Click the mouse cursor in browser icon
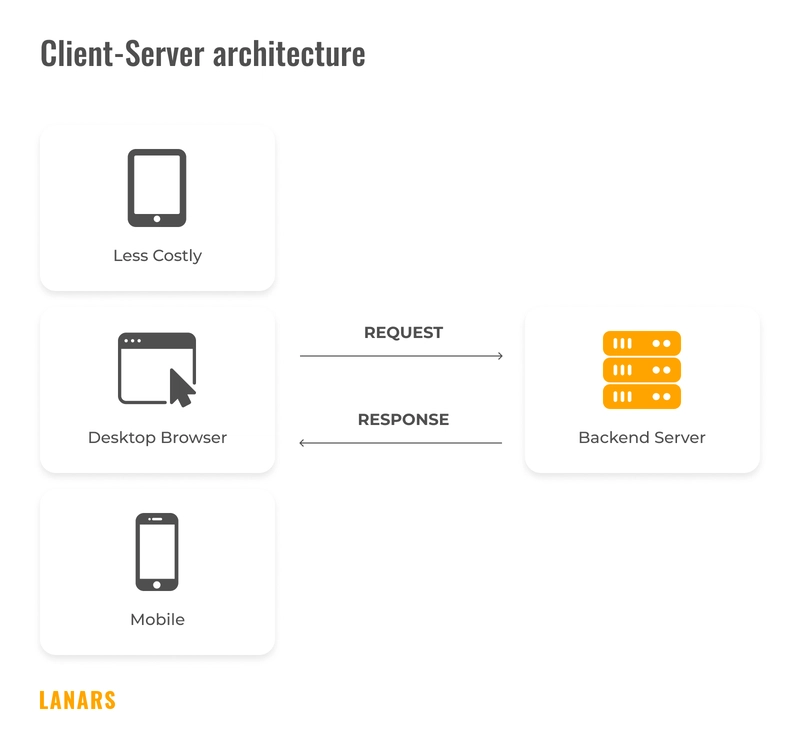 coord(181,388)
